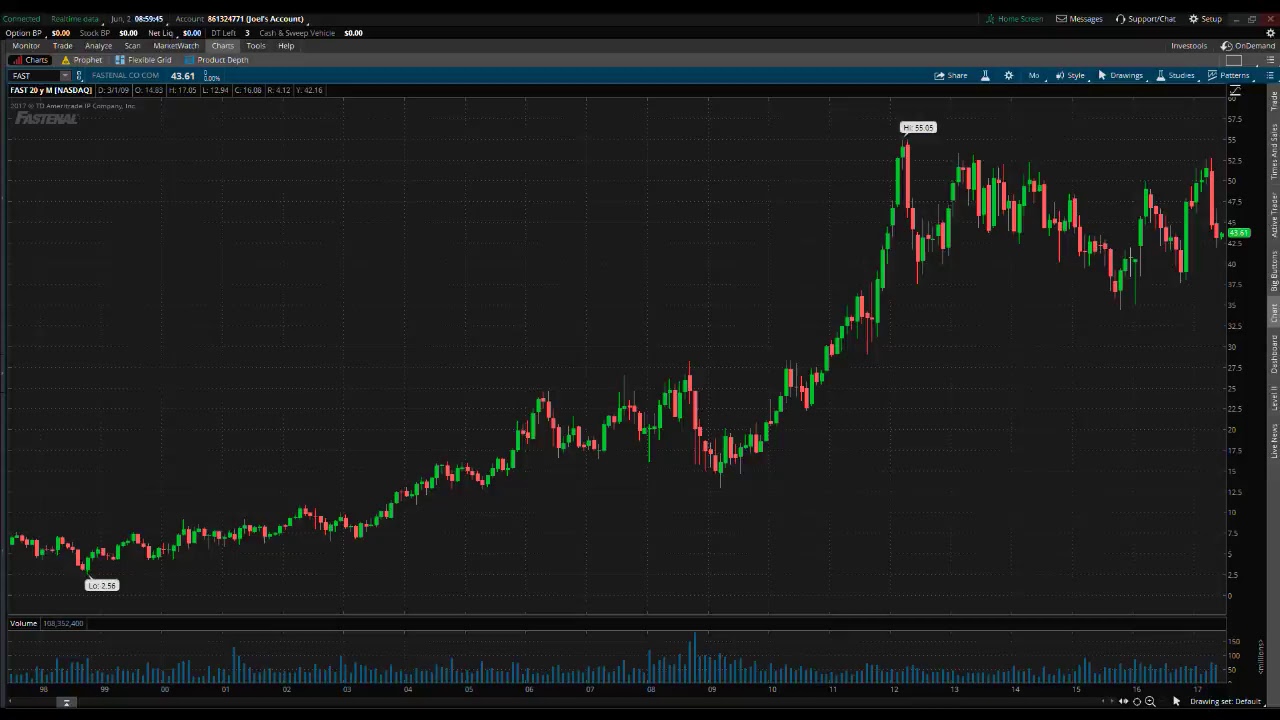Viewport: 1280px width, 720px height.
Task: Click the flask icon beside Share
Action: (x=985, y=76)
